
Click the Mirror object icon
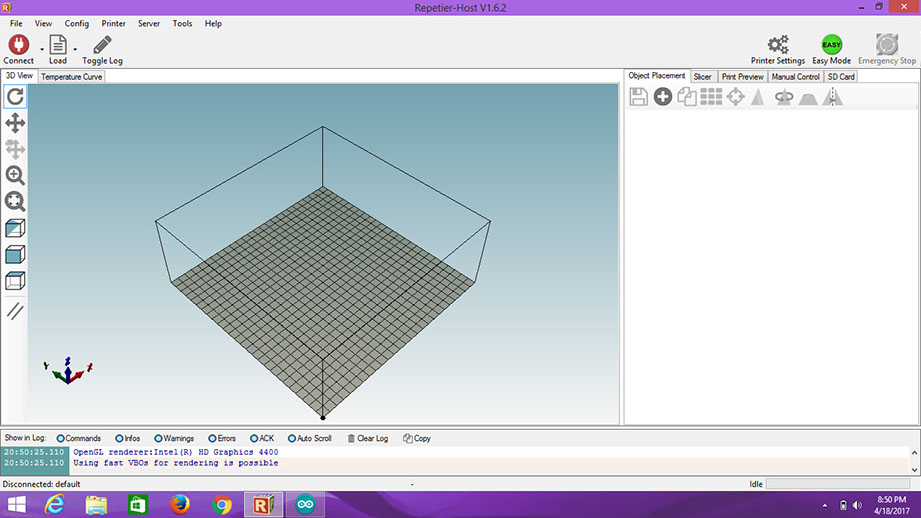833,97
